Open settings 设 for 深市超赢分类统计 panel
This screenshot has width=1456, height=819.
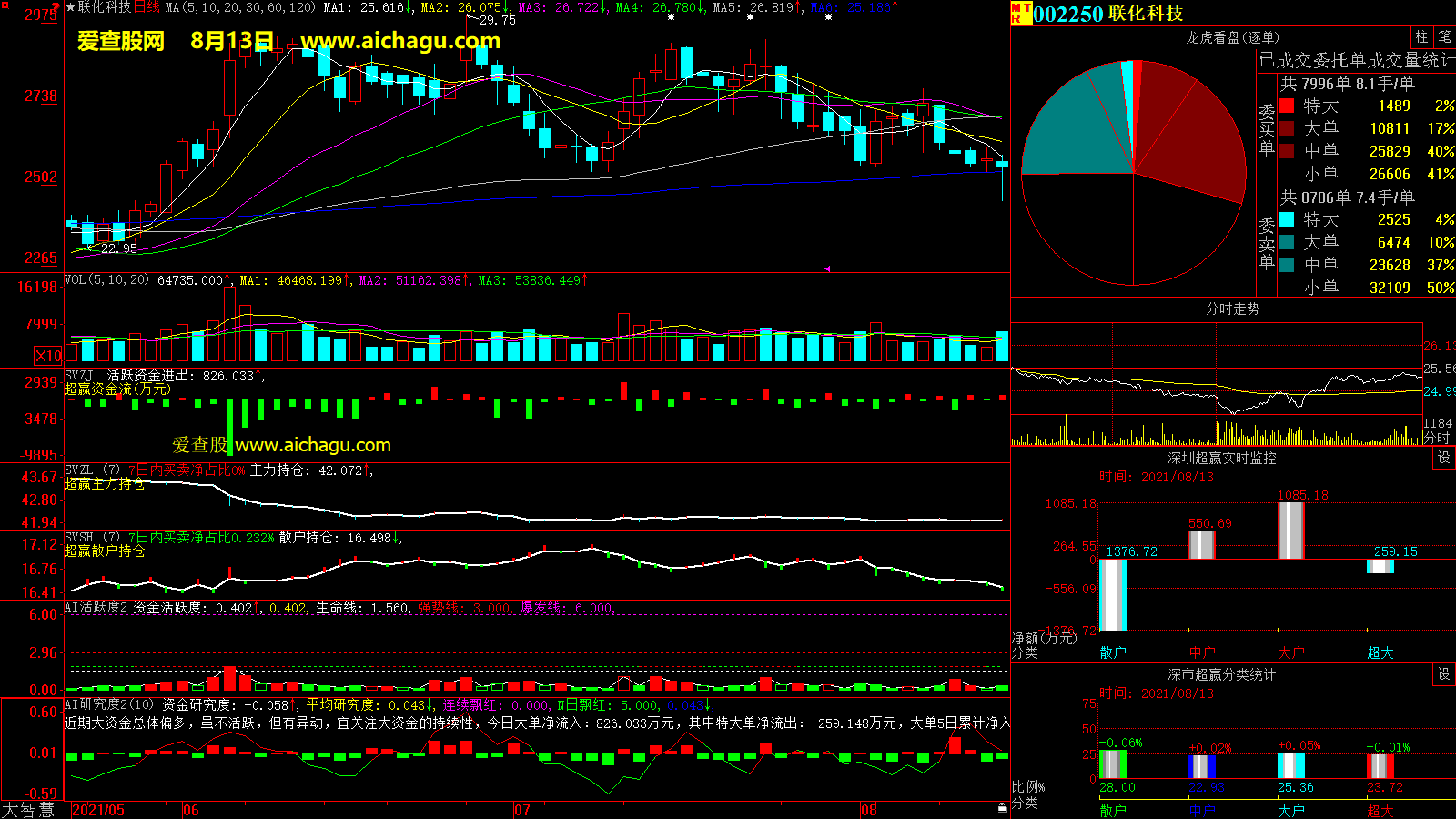tap(1443, 674)
